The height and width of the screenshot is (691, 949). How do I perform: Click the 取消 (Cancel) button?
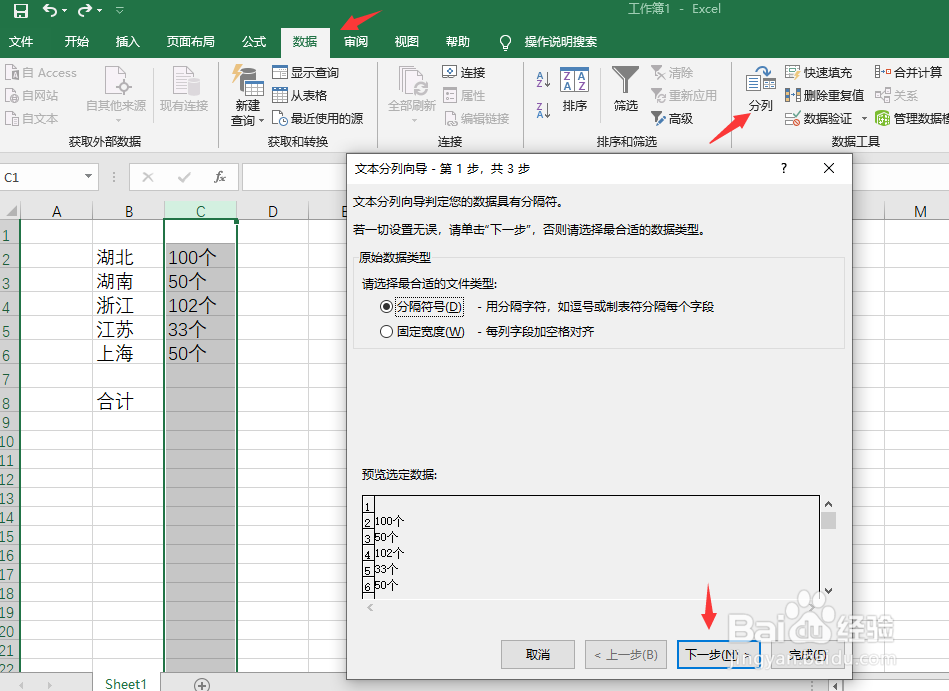pyautogui.click(x=538, y=654)
